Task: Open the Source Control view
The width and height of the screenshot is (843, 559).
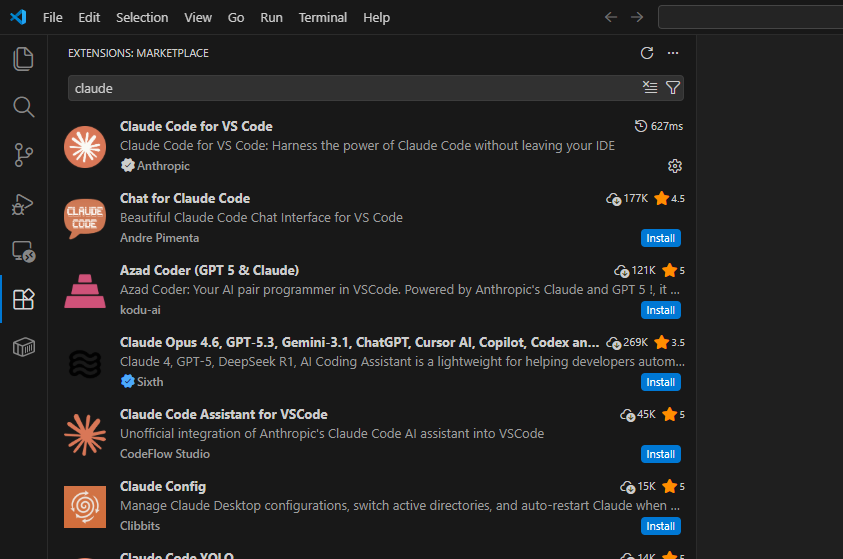Action: pyautogui.click(x=23, y=155)
